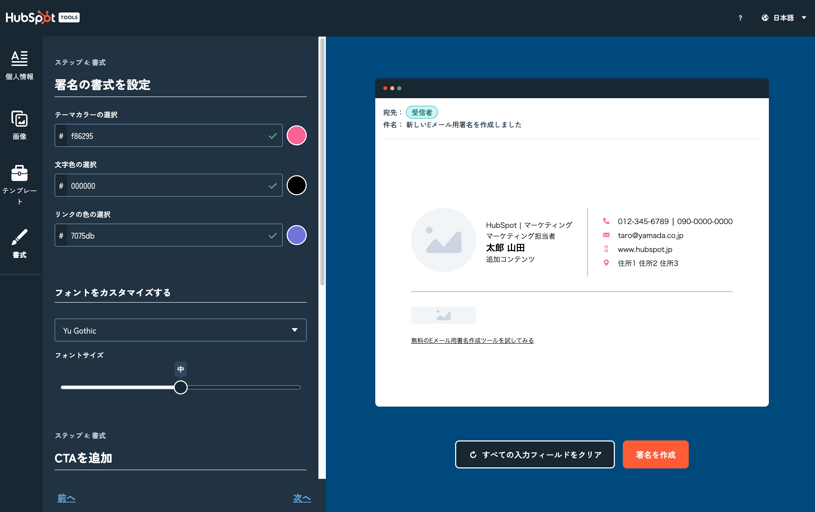Viewport: 815px width, 512px height.
Task: Click the banner image placeholder in preview
Action: (x=443, y=315)
